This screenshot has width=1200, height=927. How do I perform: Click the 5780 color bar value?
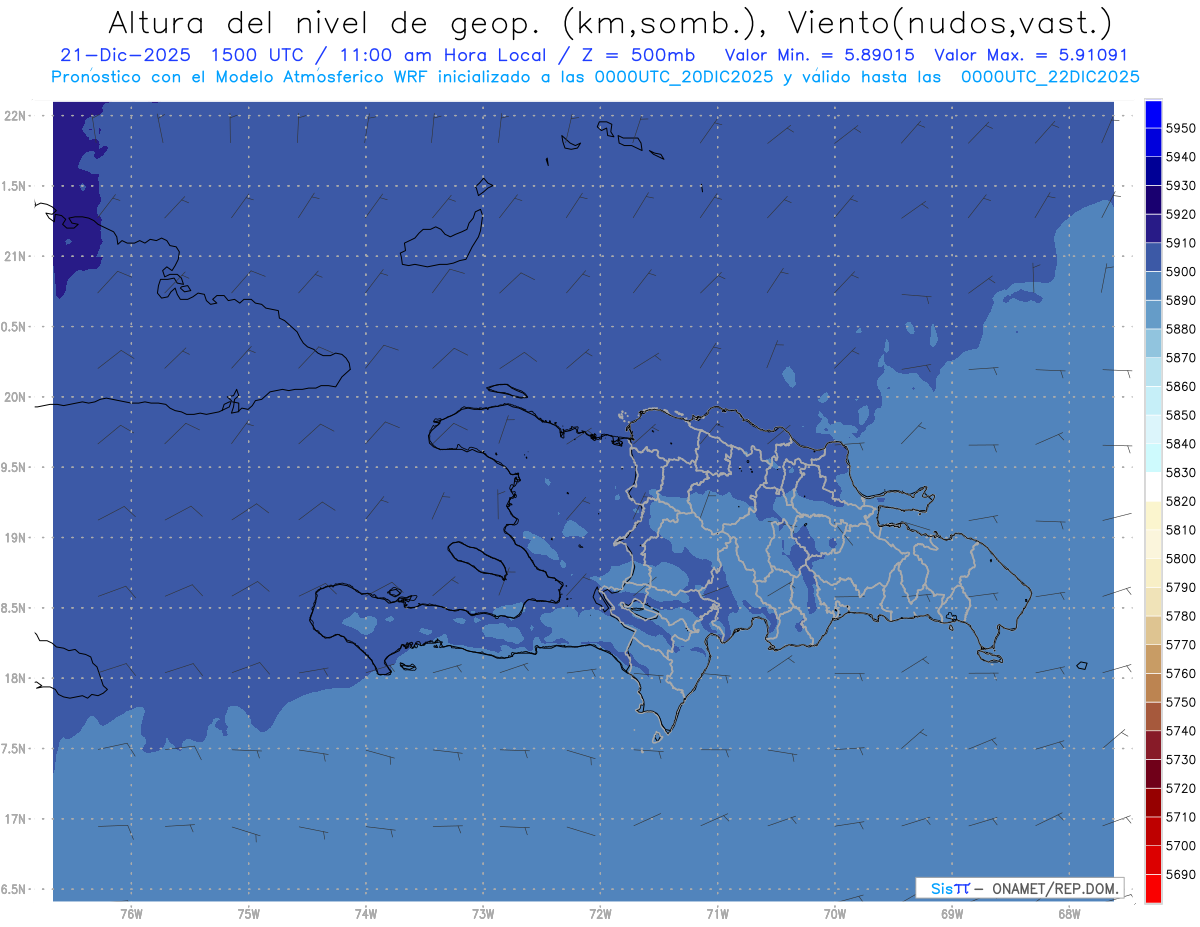pyautogui.click(x=1180, y=616)
